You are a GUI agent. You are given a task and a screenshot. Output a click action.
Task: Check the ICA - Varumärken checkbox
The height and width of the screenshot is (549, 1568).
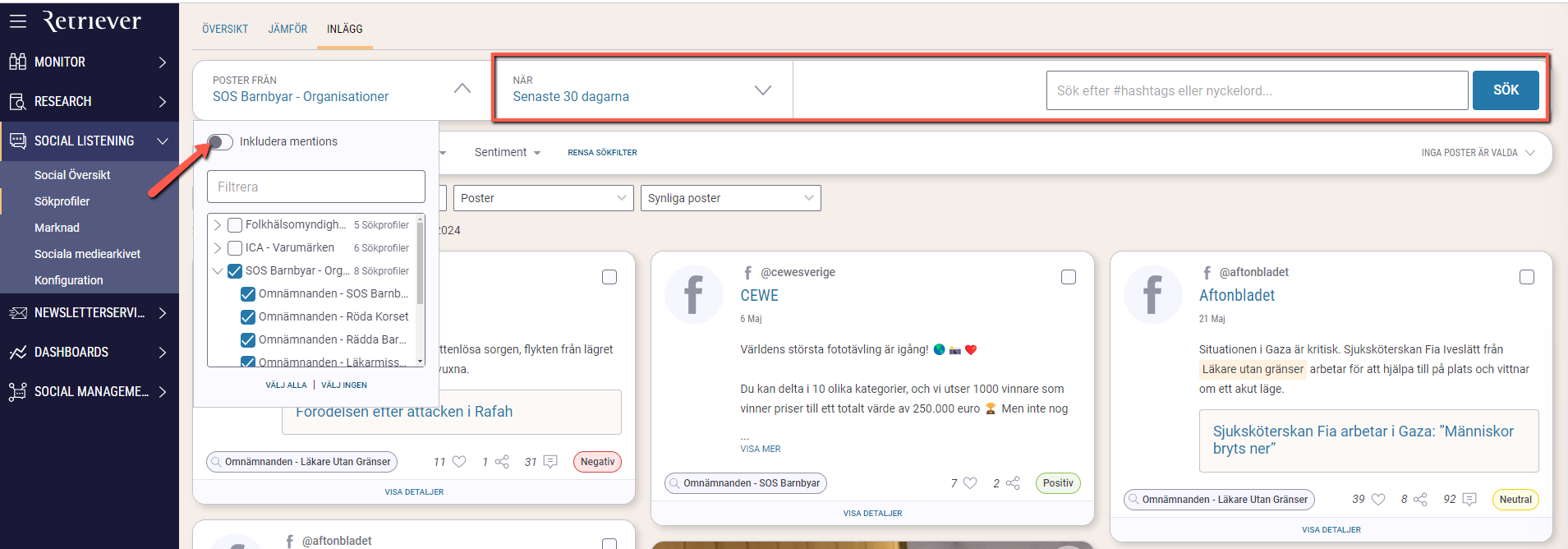[235, 247]
